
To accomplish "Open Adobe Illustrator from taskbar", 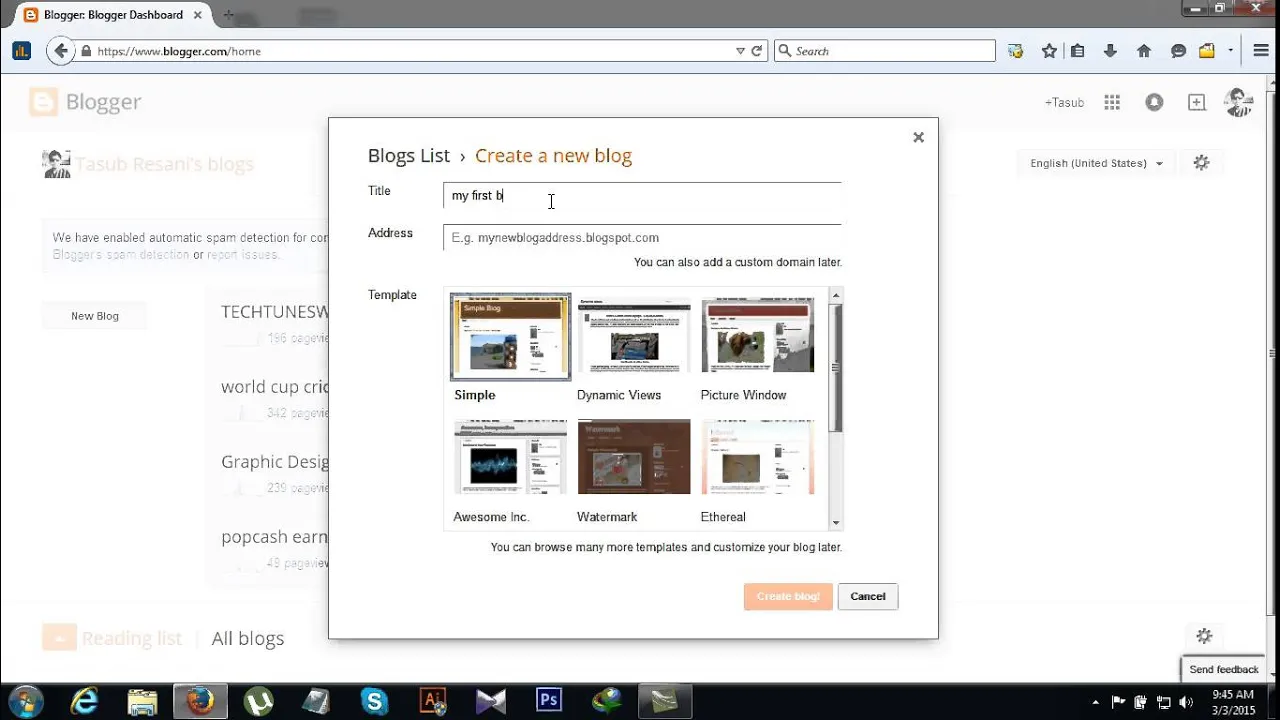I will (433, 701).
